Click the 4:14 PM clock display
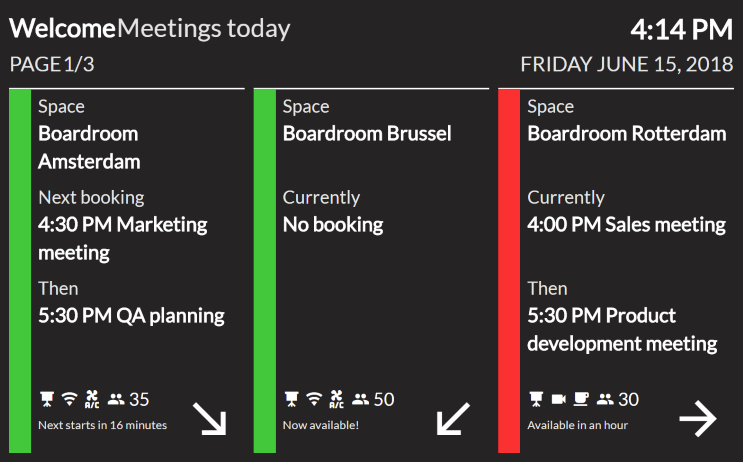Viewport: 743px width, 462px height. point(682,29)
